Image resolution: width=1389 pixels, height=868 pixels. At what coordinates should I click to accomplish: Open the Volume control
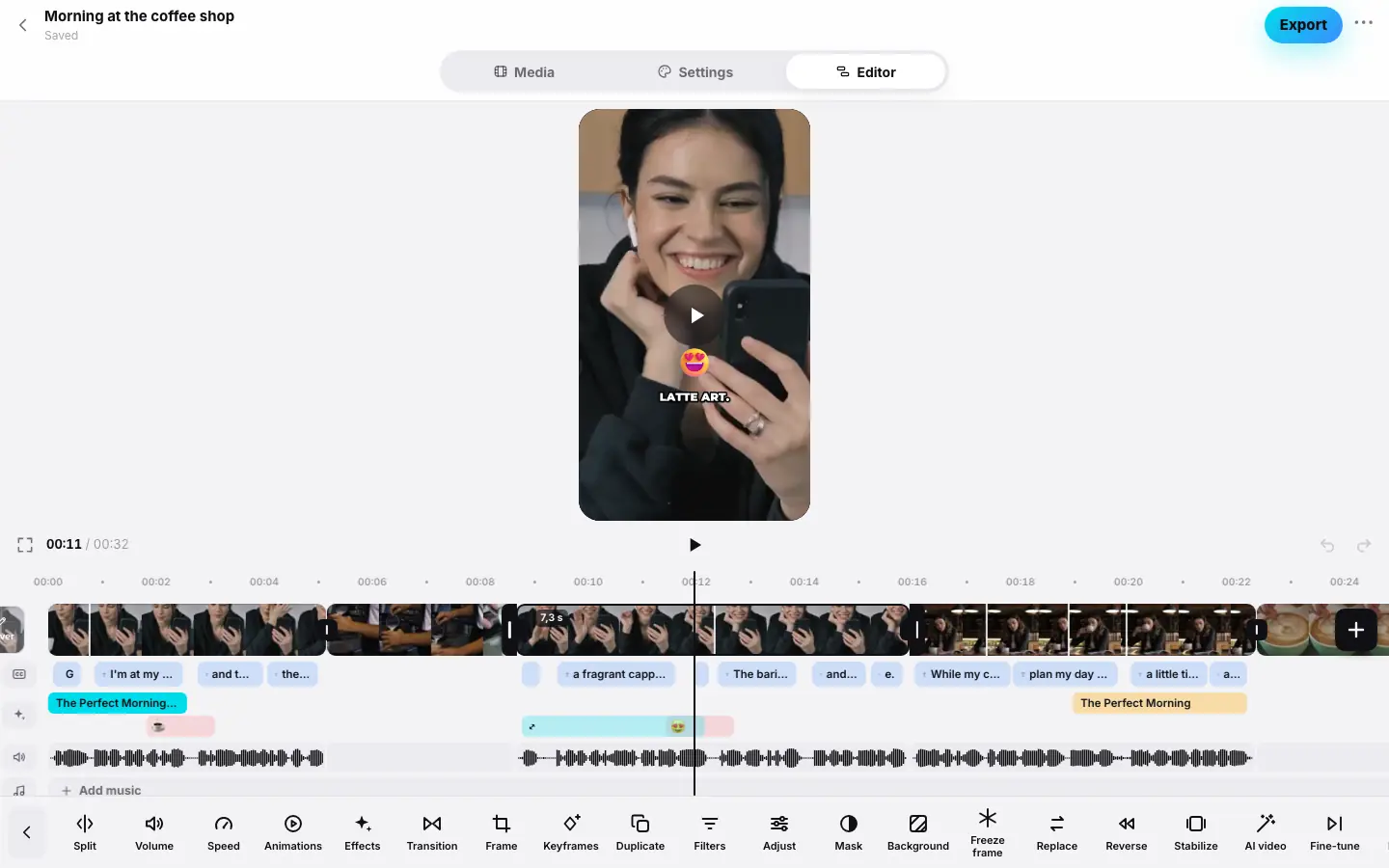point(154,832)
